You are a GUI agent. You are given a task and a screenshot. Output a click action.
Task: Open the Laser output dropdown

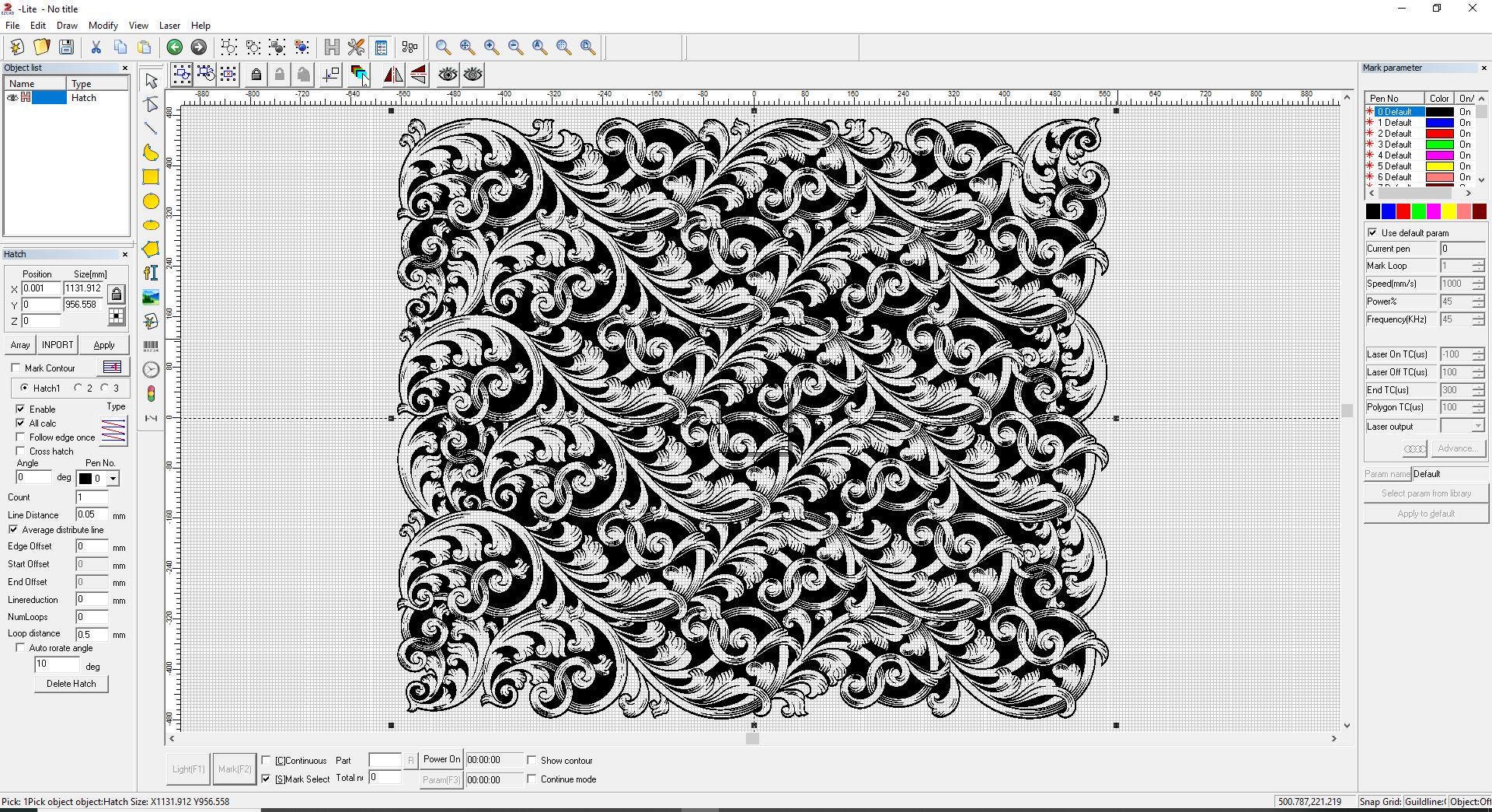click(x=1477, y=427)
